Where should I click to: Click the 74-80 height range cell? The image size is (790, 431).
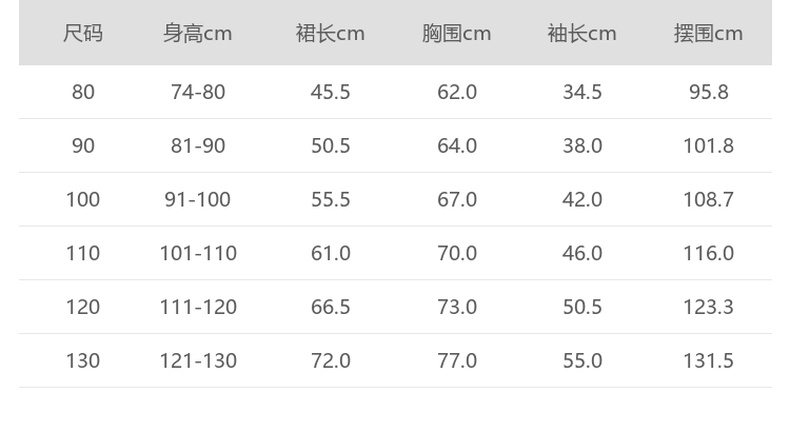198,92
